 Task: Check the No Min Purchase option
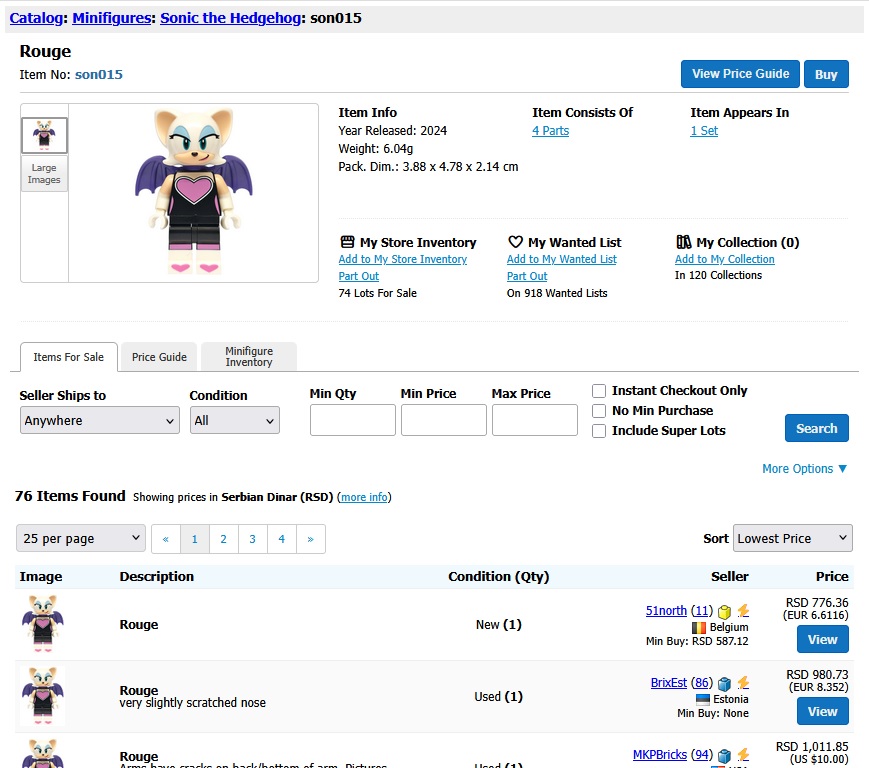599,411
